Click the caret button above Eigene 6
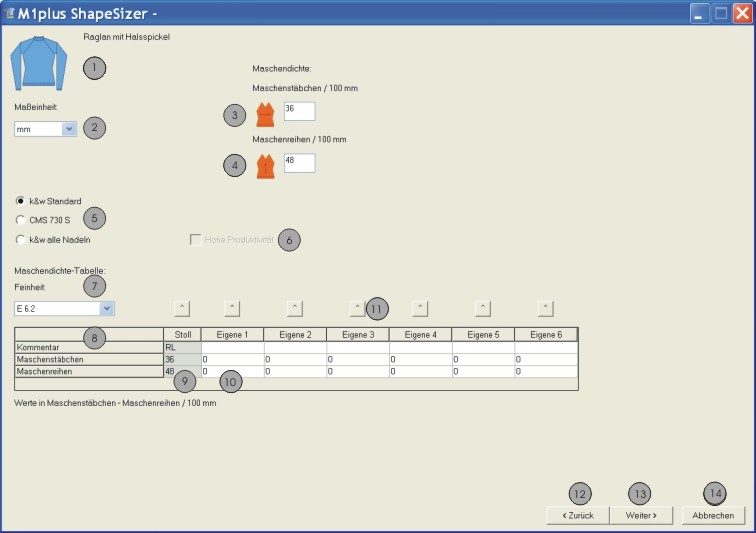756x533 pixels. click(545, 307)
